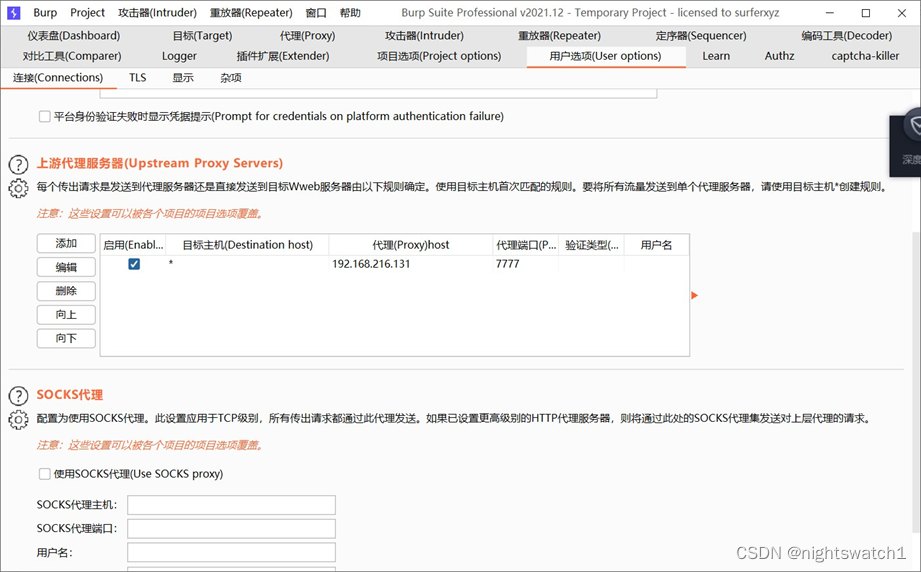Switch to 目标(Target) tab
Image resolution: width=921 pixels, height=572 pixels.
coord(203,36)
